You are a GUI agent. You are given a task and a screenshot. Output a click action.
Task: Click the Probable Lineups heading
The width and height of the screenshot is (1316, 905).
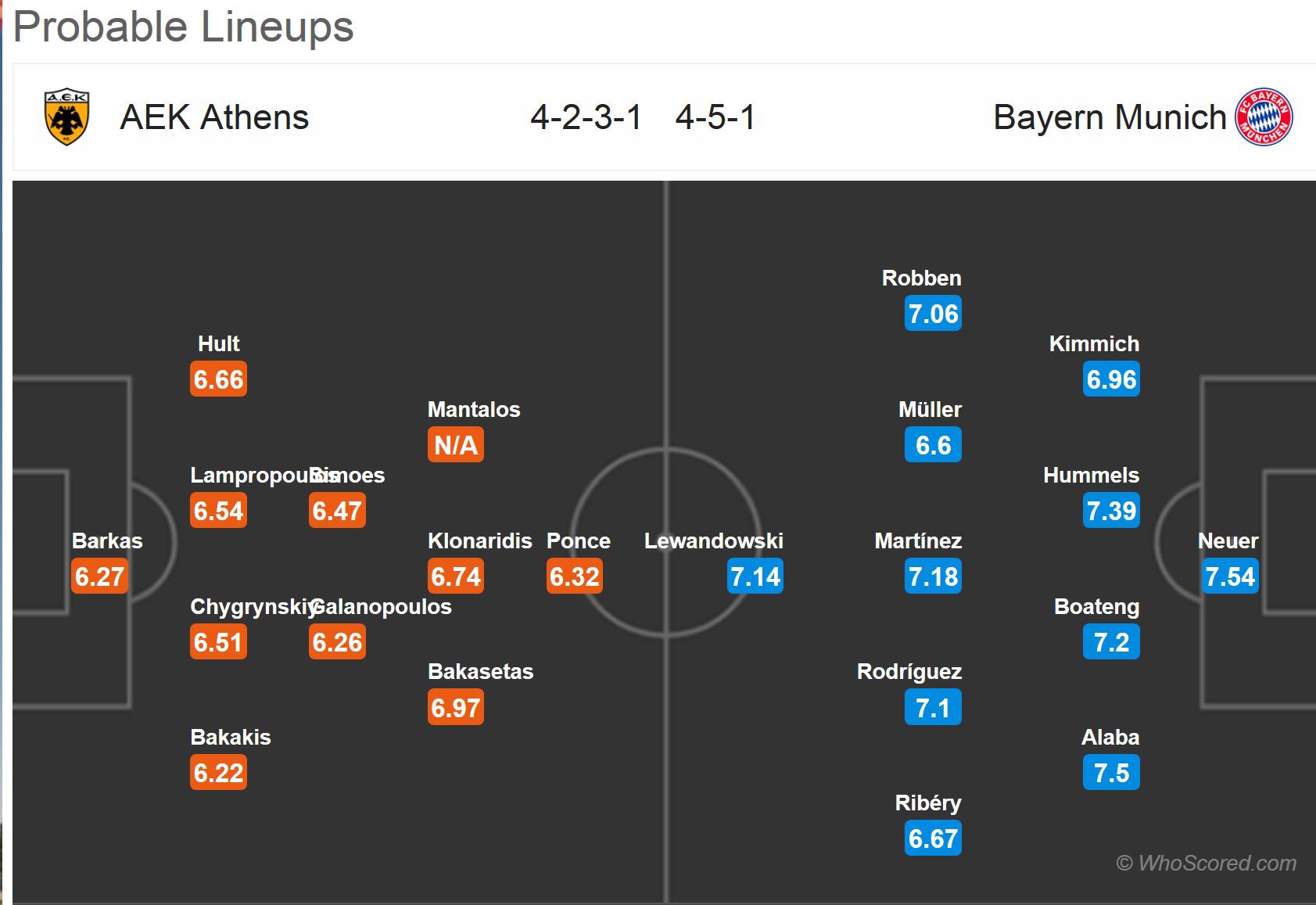tap(184, 27)
